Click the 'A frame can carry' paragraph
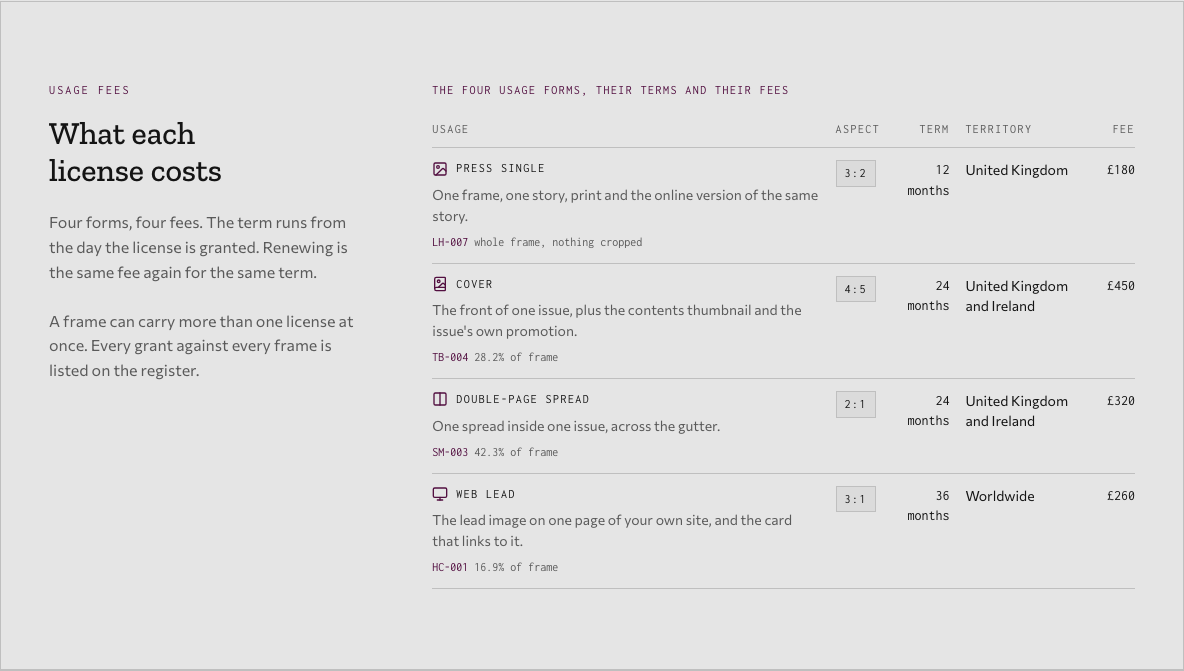This screenshot has width=1184, height=671. 202,346
